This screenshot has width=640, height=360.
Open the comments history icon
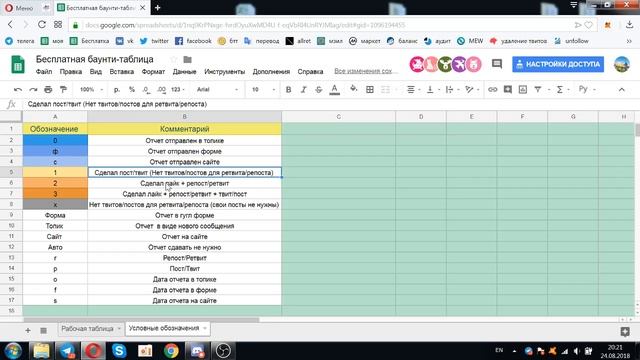coord(497,64)
